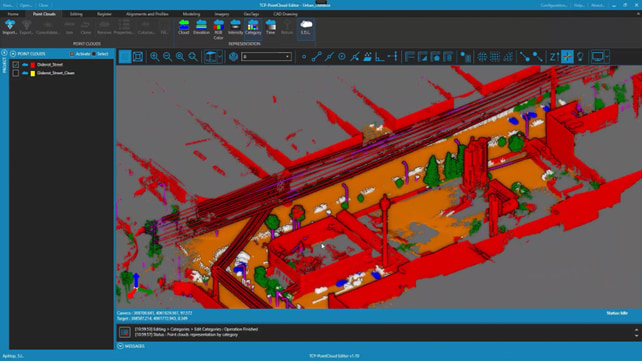Check the Diderot_Street_Clean visibility checkbox
Viewport: 642px width, 361px height.
[x=16, y=73]
